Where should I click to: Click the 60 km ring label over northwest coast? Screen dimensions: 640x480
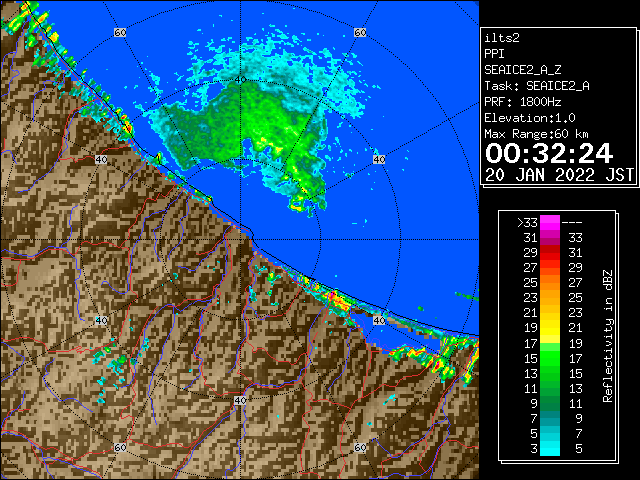click(x=120, y=32)
